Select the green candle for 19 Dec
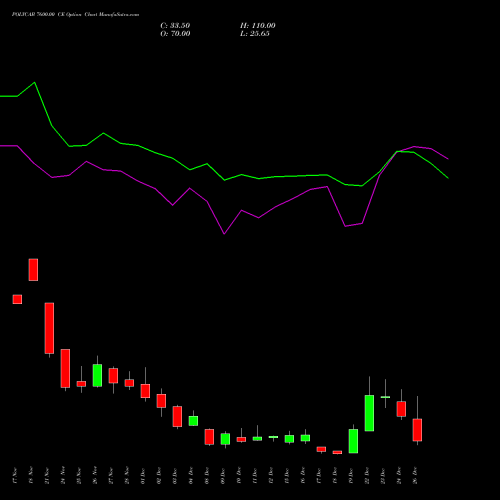 click(353, 441)
